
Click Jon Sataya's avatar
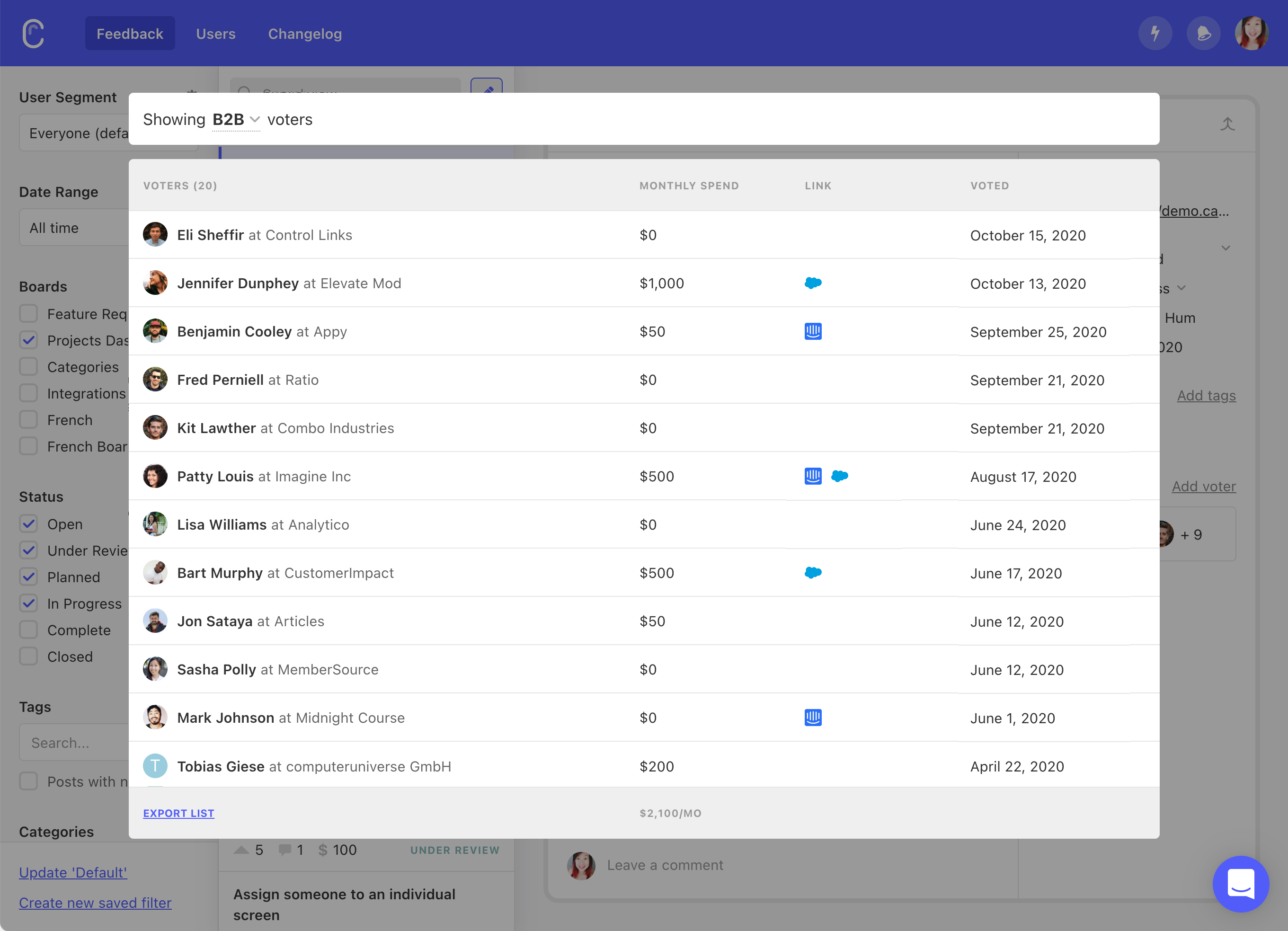pyautogui.click(x=155, y=621)
